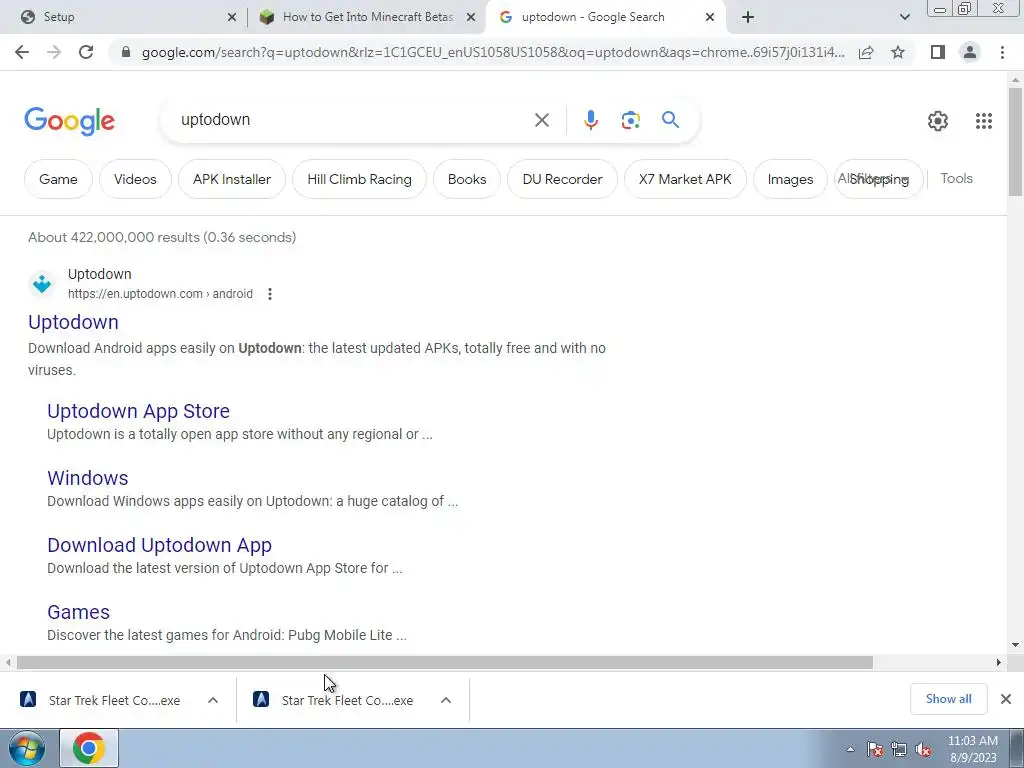Image resolution: width=1024 pixels, height=768 pixels.
Task: Click the horizontal scrollbar right arrow
Action: (999, 662)
